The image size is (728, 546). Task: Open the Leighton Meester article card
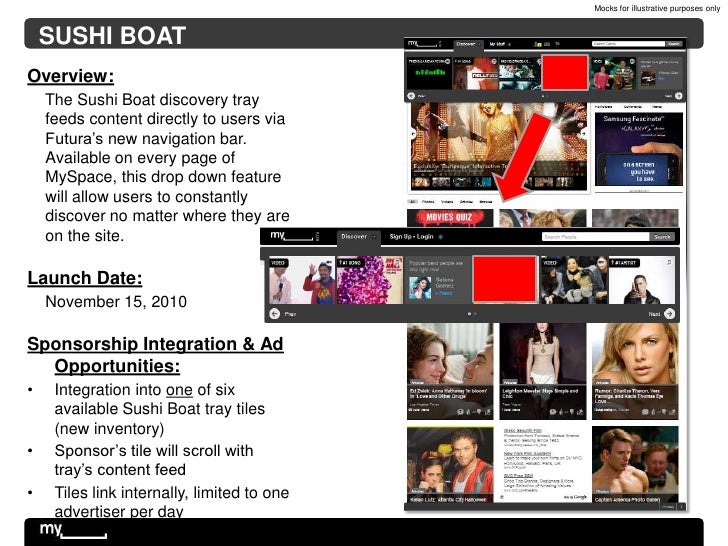543,371
